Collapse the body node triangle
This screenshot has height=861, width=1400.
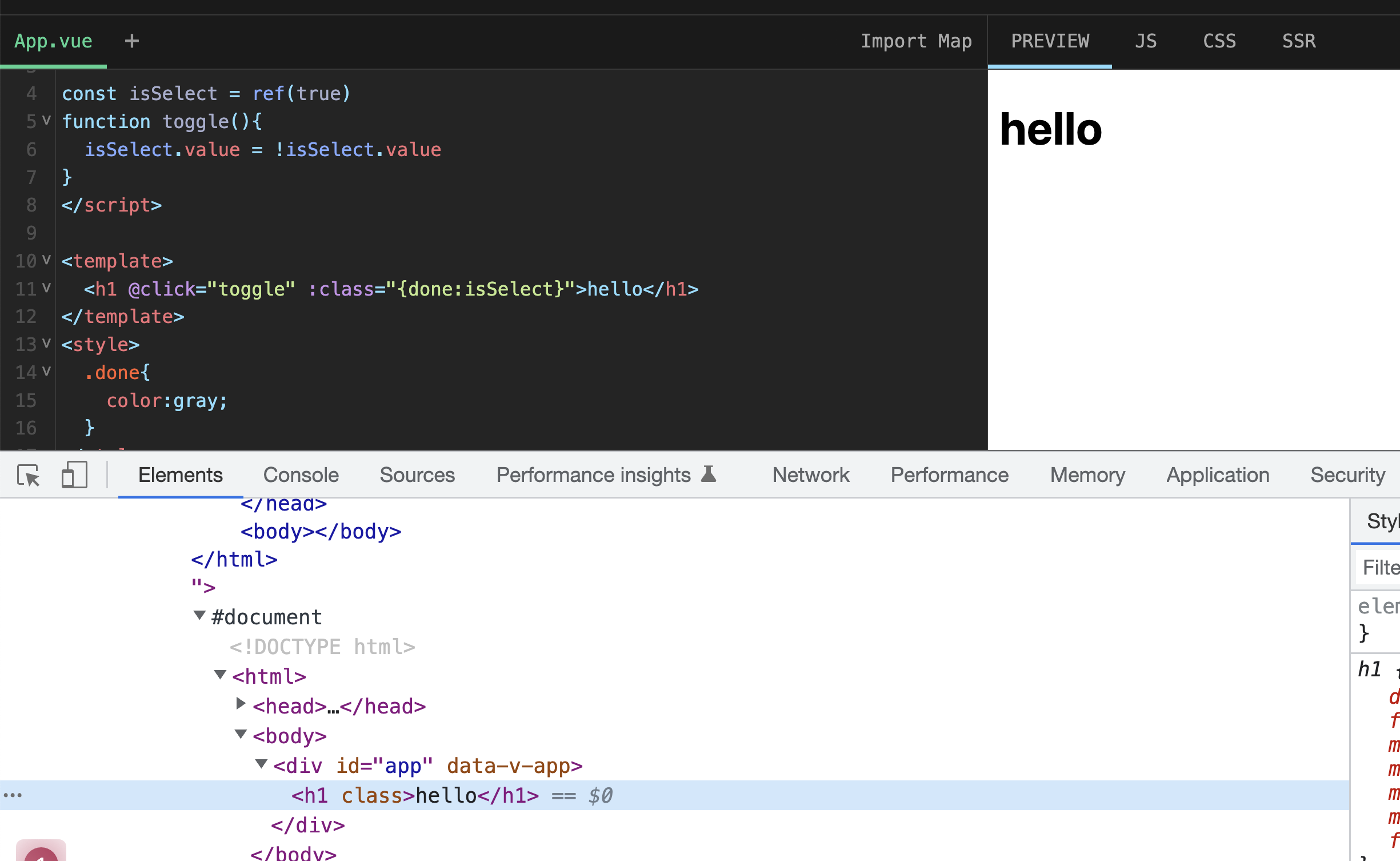pos(241,734)
